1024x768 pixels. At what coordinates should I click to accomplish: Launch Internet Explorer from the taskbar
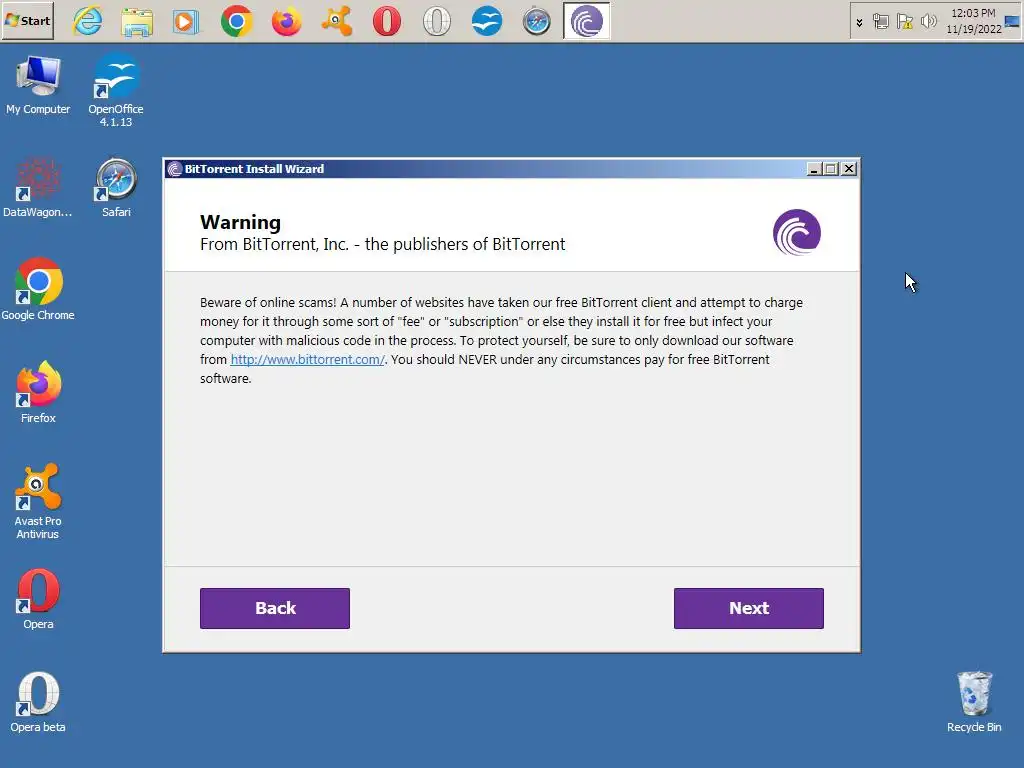[x=88, y=22]
